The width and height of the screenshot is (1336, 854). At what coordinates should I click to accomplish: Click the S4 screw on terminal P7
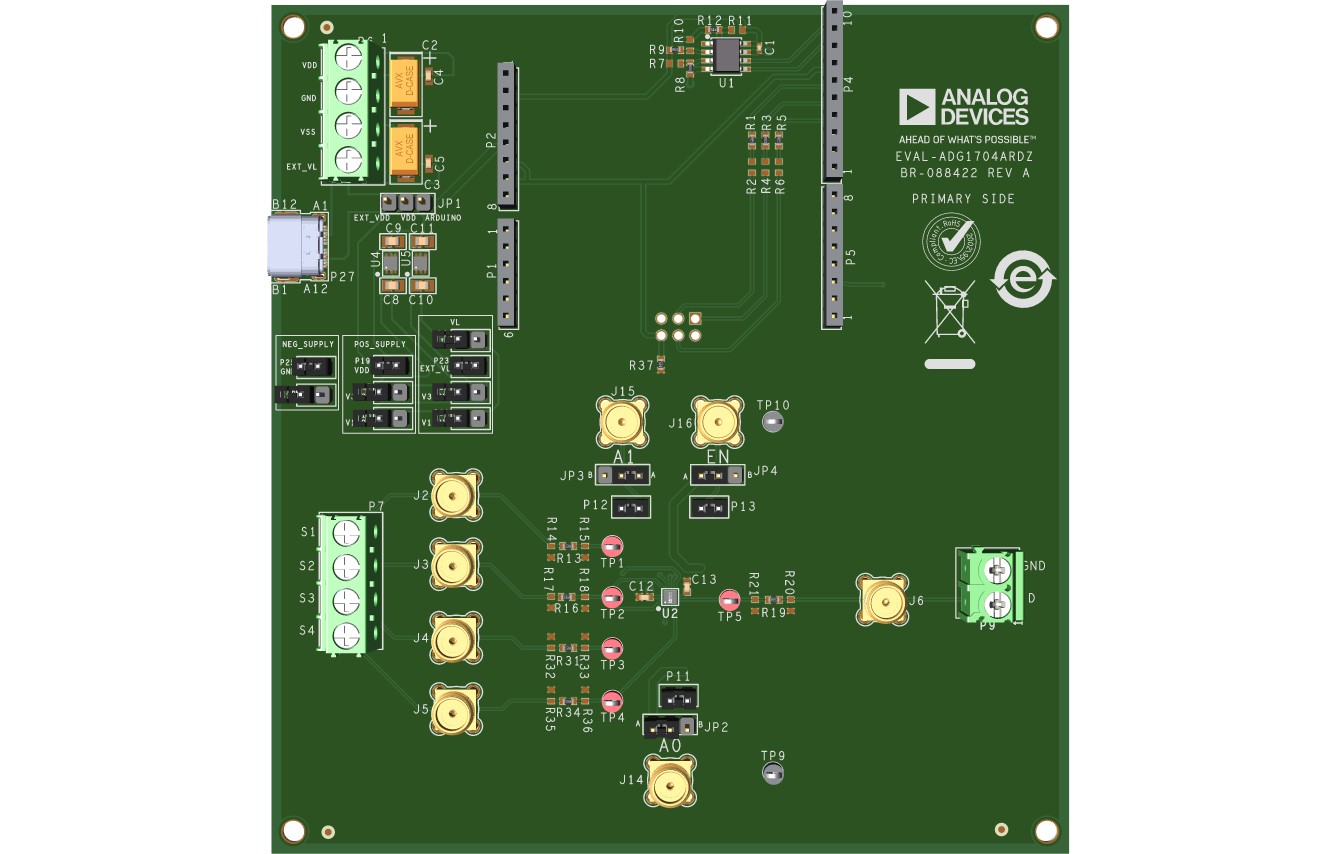point(346,634)
